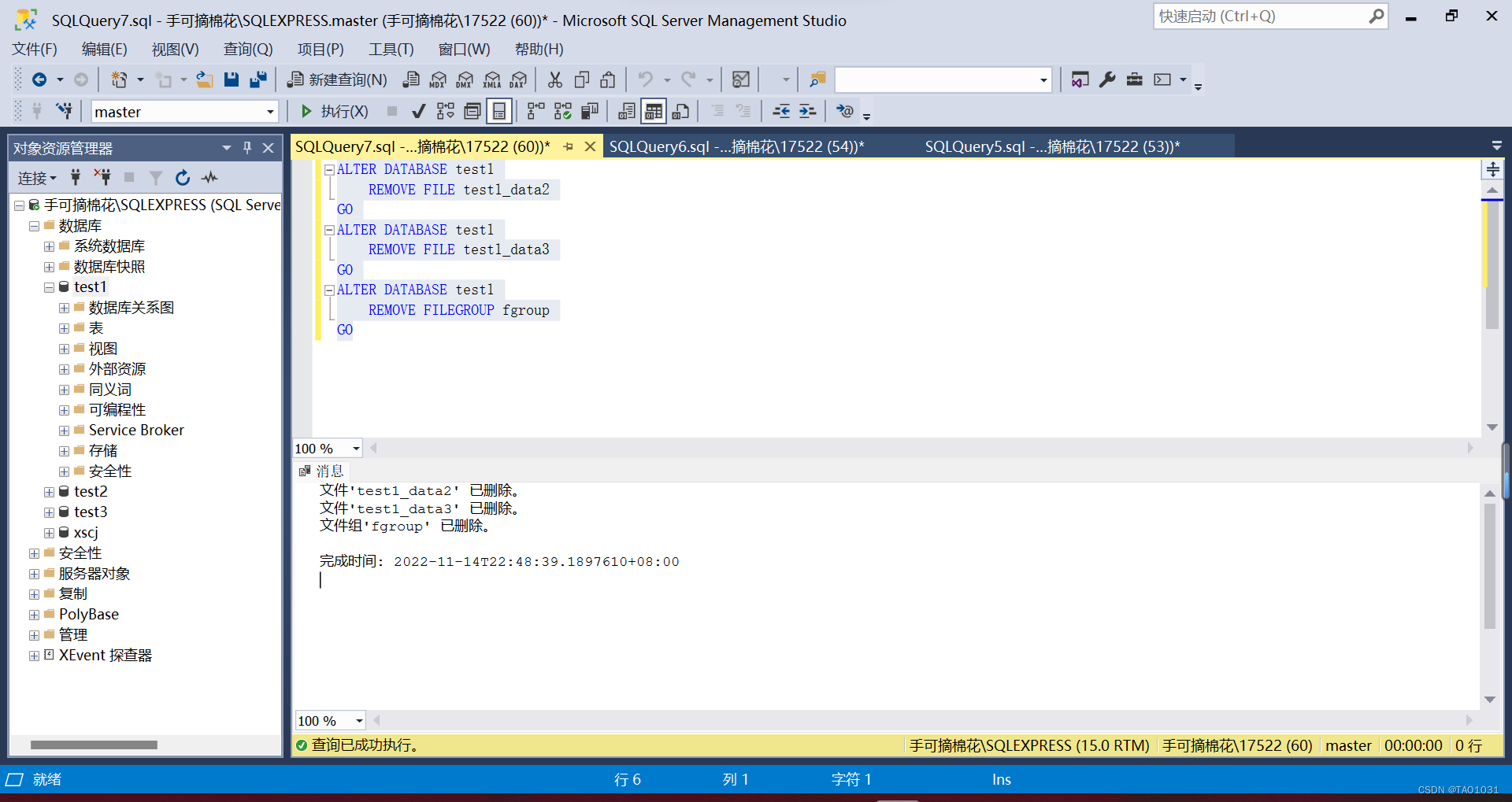
Task: Toggle results to file mode
Action: click(681, 111)
